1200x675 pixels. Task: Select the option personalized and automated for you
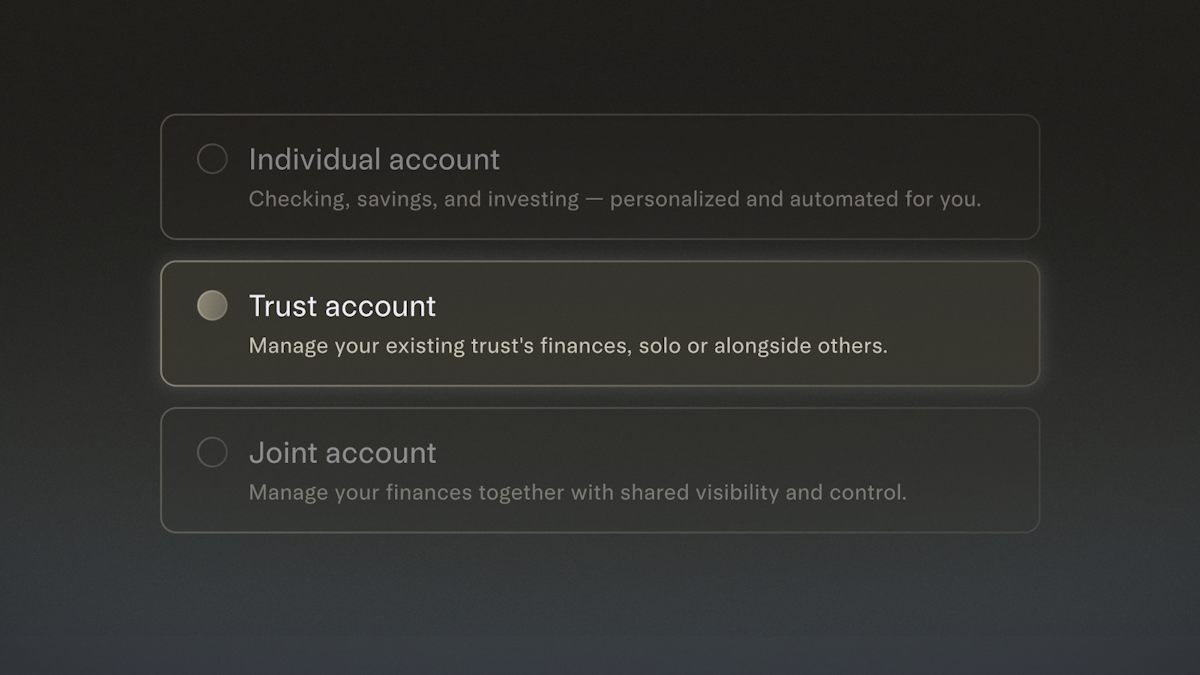point(600,177)
